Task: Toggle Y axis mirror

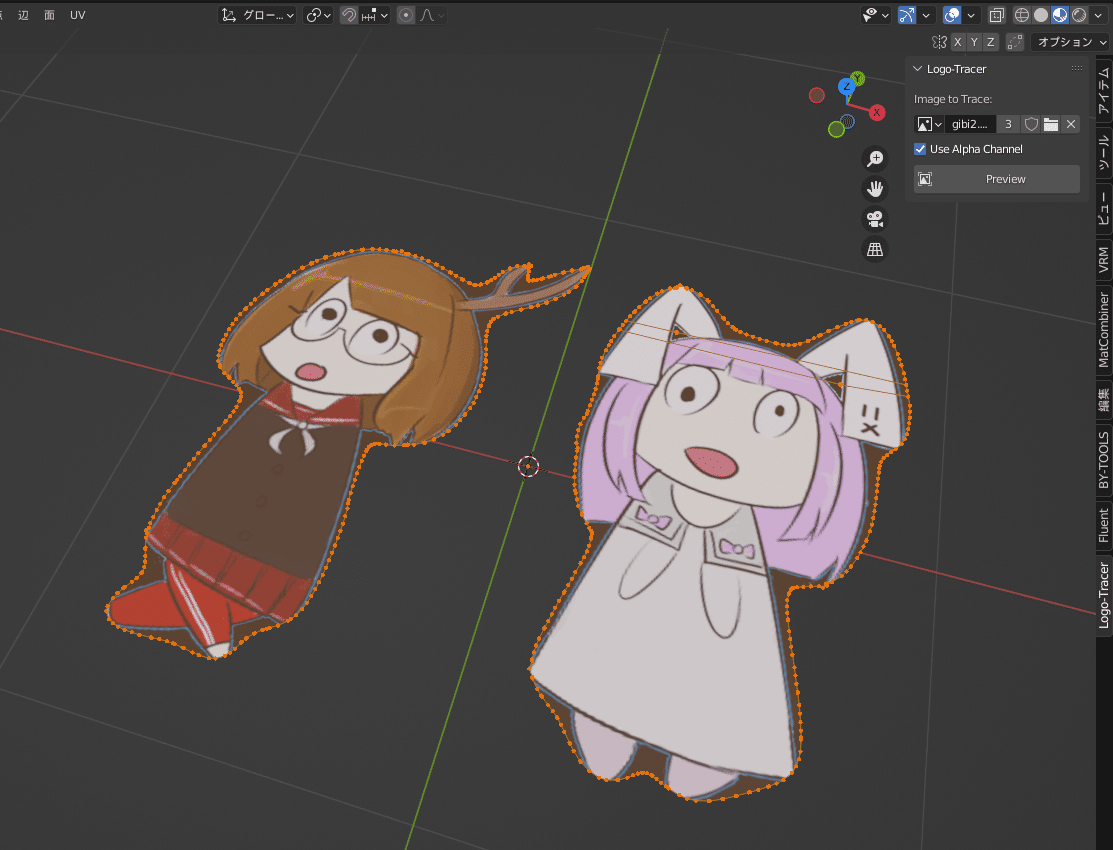Action: [974, 42]
